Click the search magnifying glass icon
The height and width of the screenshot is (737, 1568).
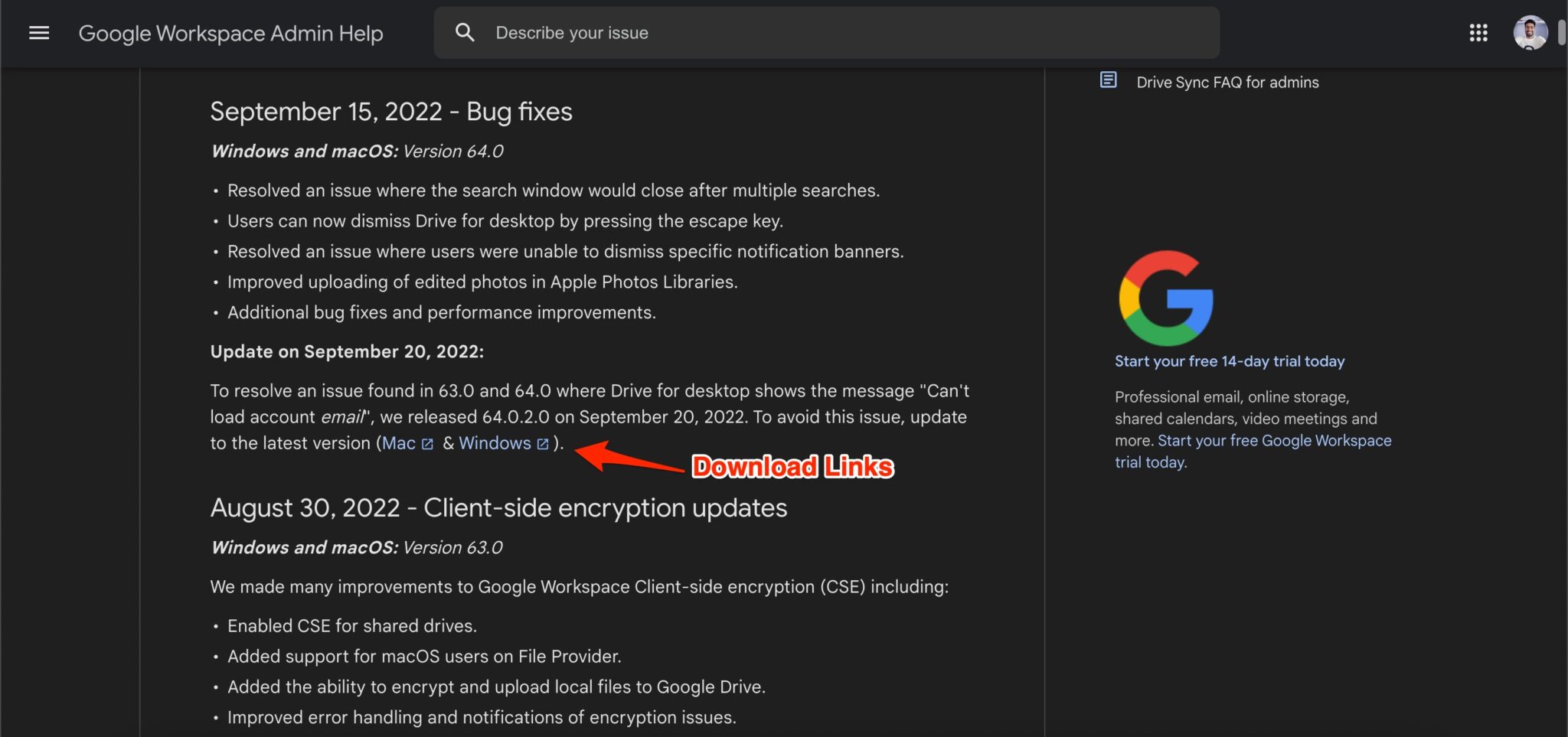click(x=465, y=32)
